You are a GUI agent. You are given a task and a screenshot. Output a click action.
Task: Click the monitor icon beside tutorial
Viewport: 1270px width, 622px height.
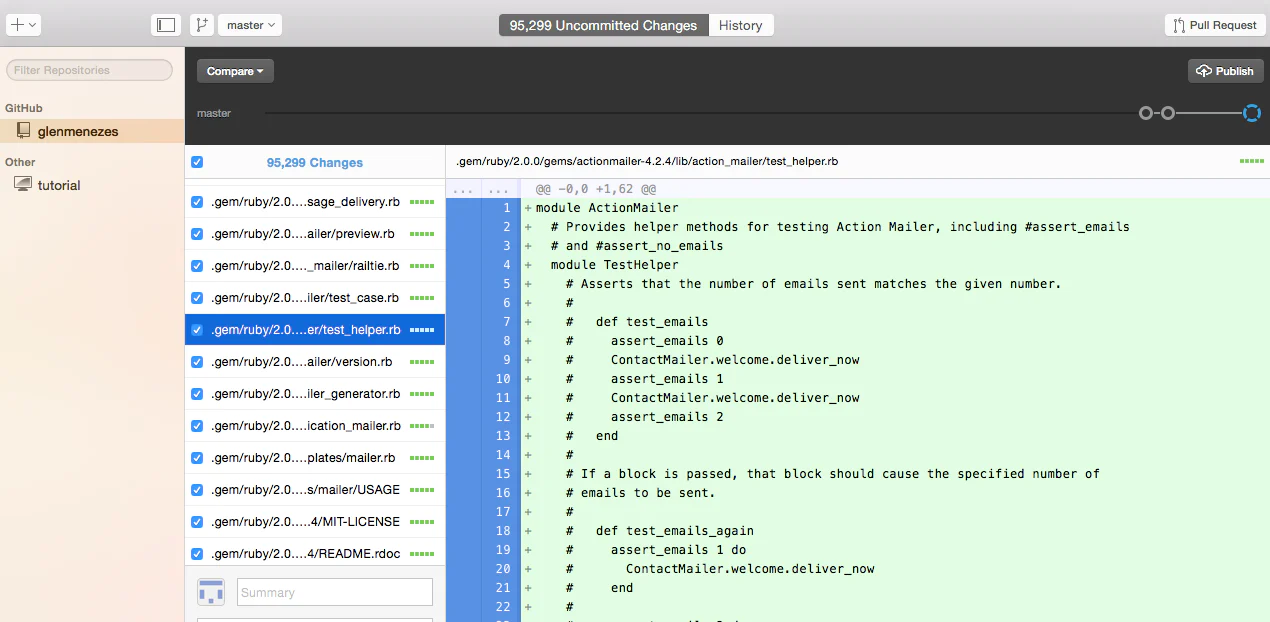point(23,185)
